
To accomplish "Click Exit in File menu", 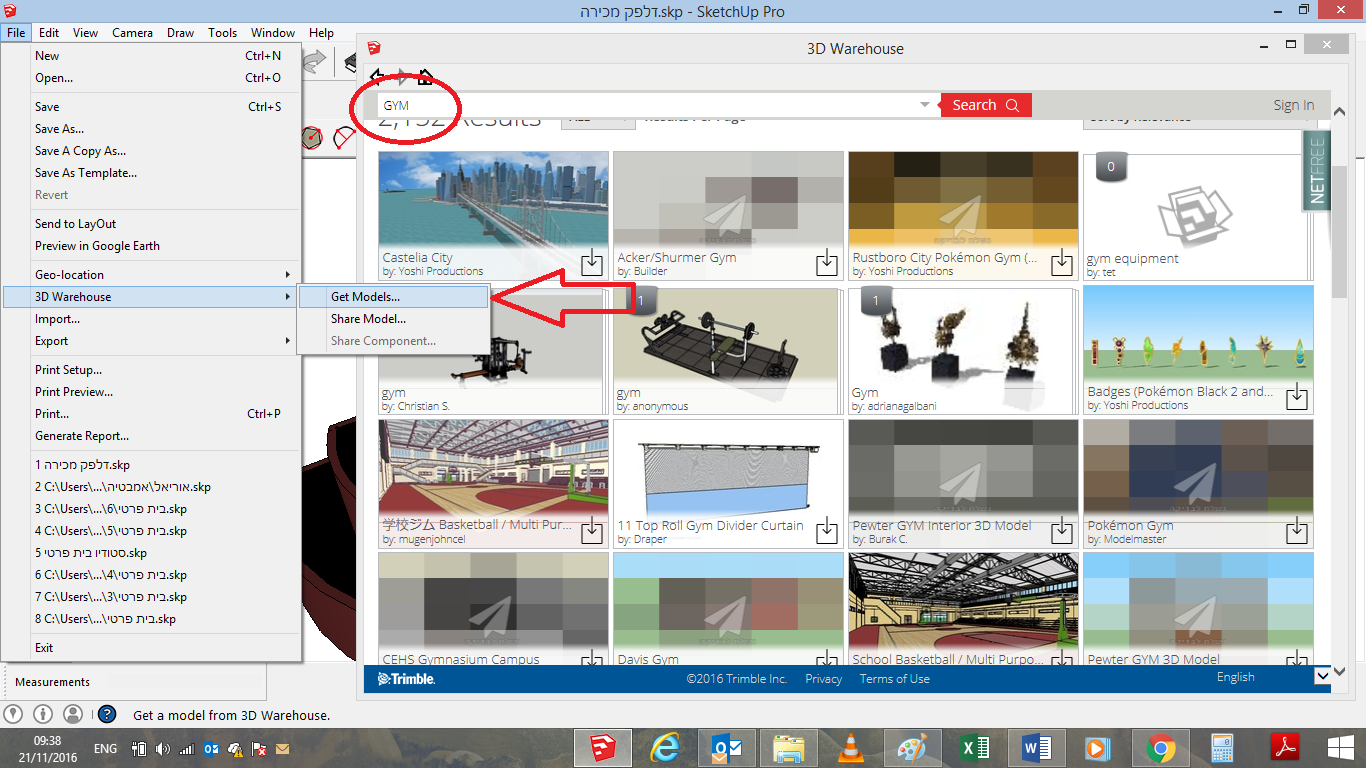I will coord(152,648).
